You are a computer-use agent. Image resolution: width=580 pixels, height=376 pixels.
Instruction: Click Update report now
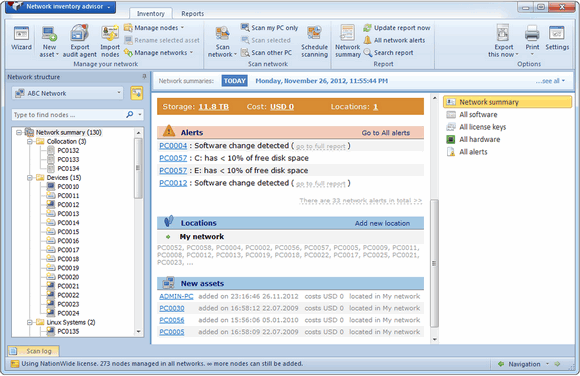[397, 28]
